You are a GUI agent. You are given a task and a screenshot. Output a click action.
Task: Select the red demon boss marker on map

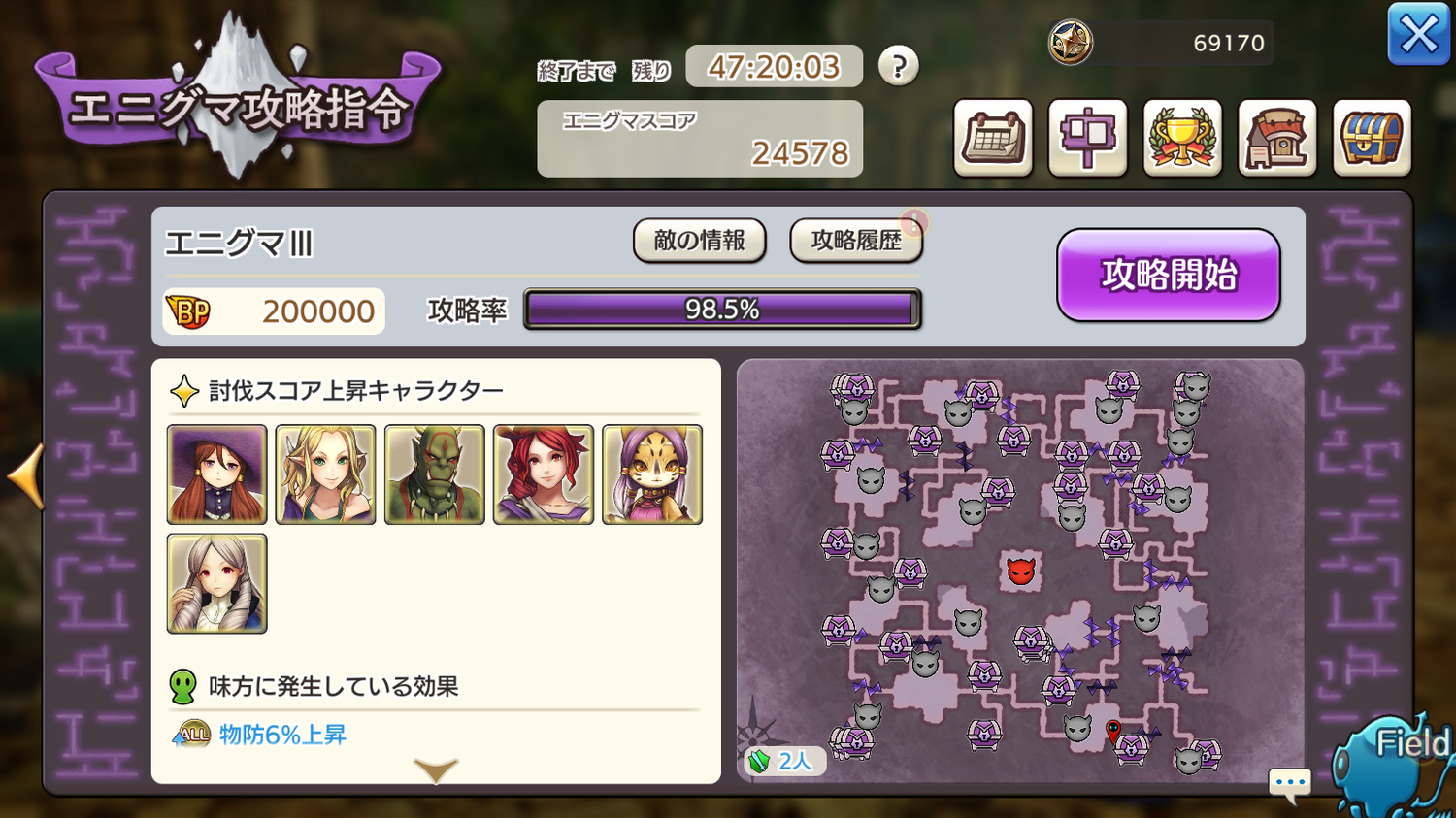pos(1020,571)
